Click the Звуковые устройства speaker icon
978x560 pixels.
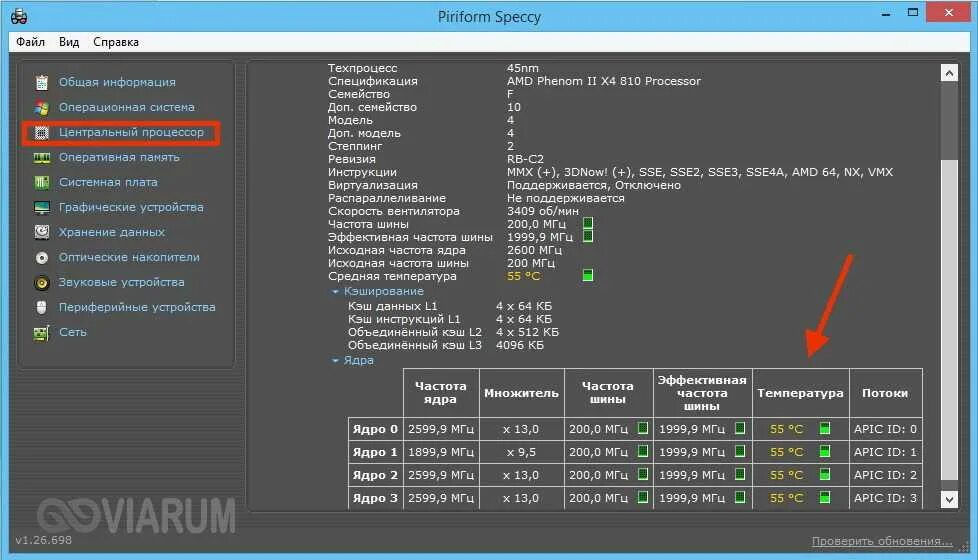click(x=42, y=282)
